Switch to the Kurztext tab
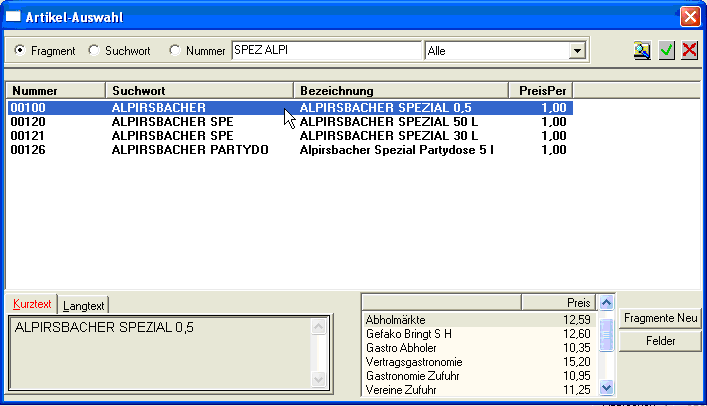This screenshot has height=406, width=707. (31, 304)
